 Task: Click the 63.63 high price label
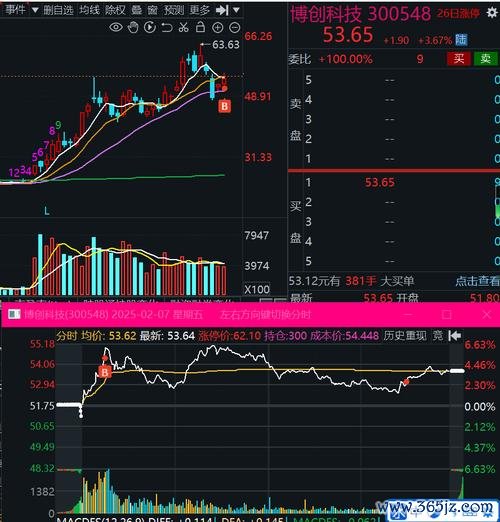click(x=226, y=45)
